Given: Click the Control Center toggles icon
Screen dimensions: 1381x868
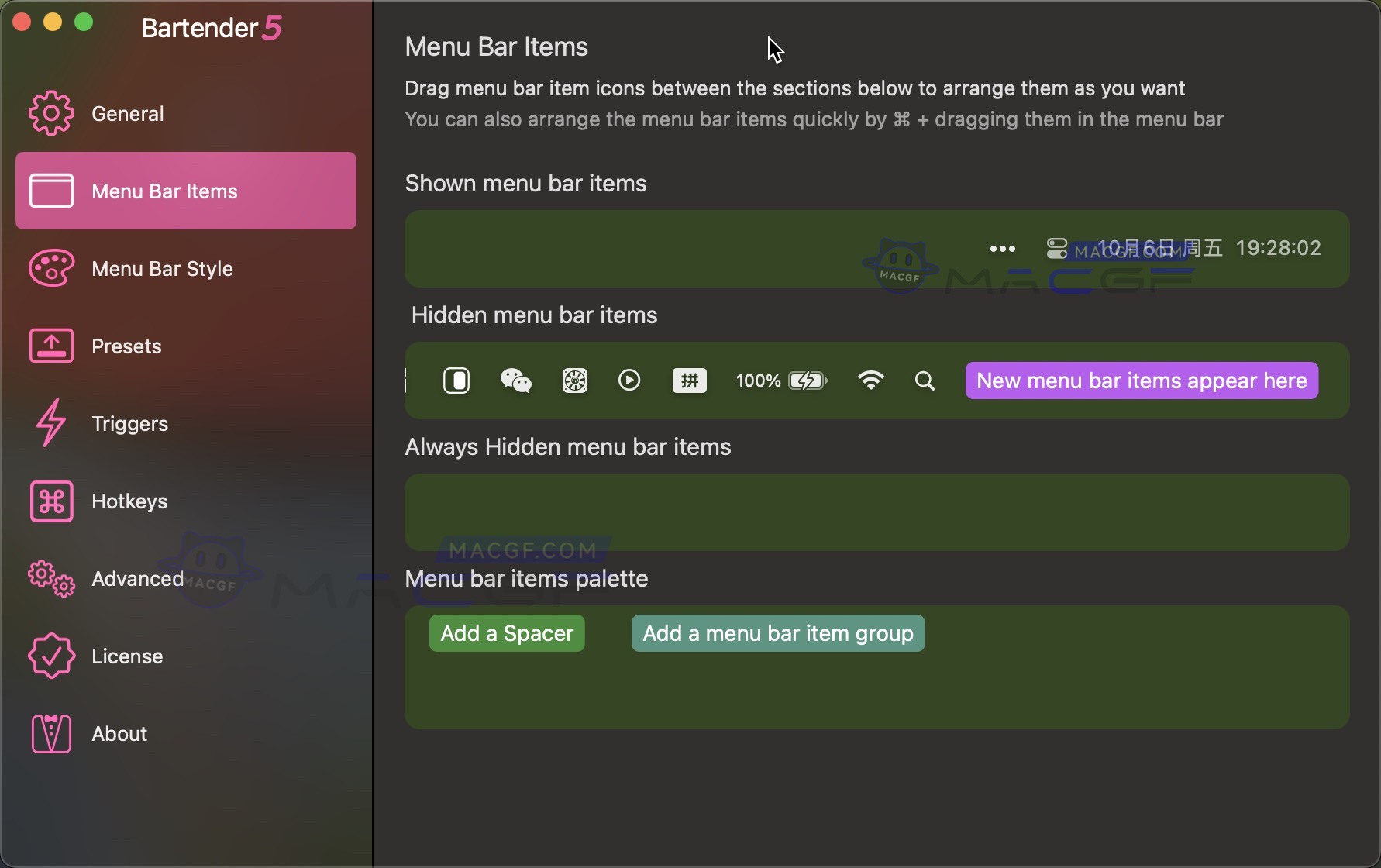Looking at the screenshot, I should (x=1057, y=249).
